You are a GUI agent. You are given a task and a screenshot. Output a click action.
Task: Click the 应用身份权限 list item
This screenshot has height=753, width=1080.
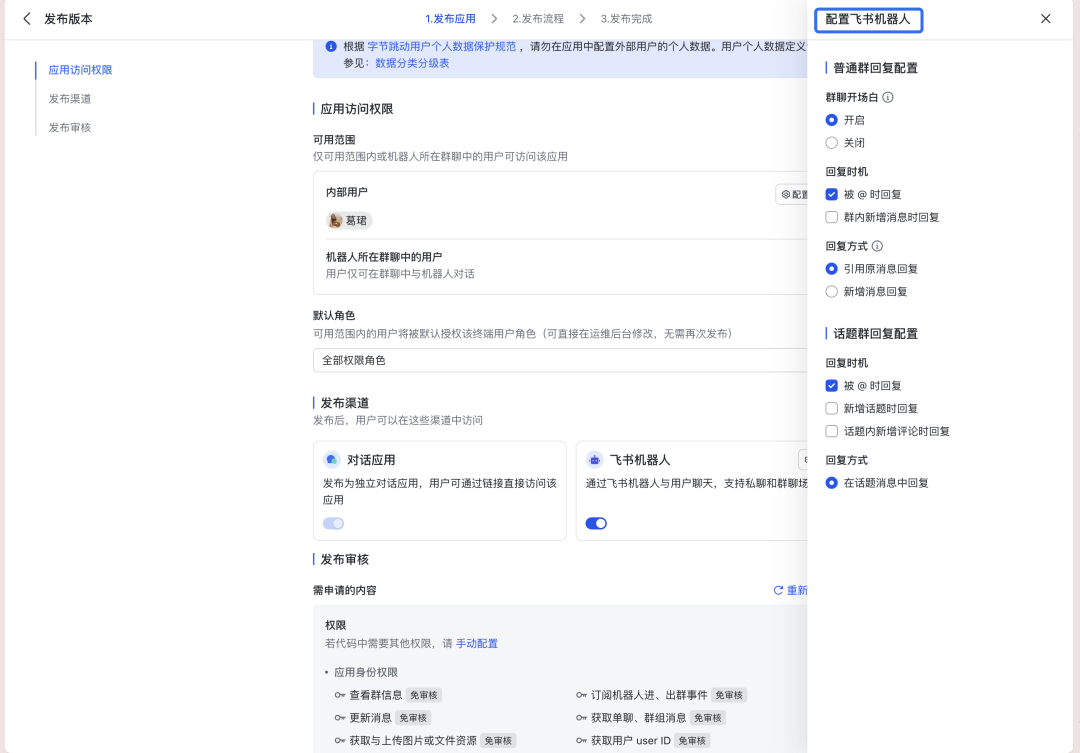pyautogui.click(x=366, y=672)
